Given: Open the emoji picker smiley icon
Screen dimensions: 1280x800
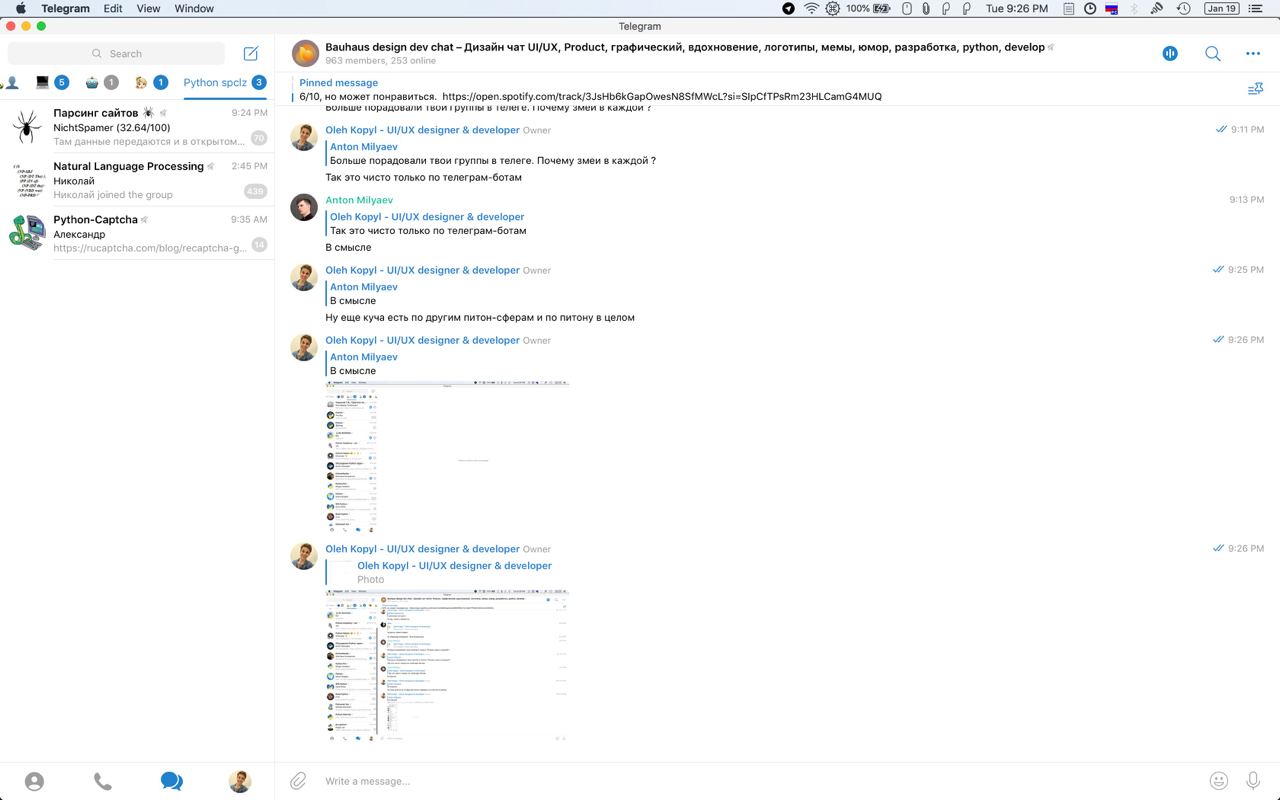Looking at the screenshot, I should 1218,781.
